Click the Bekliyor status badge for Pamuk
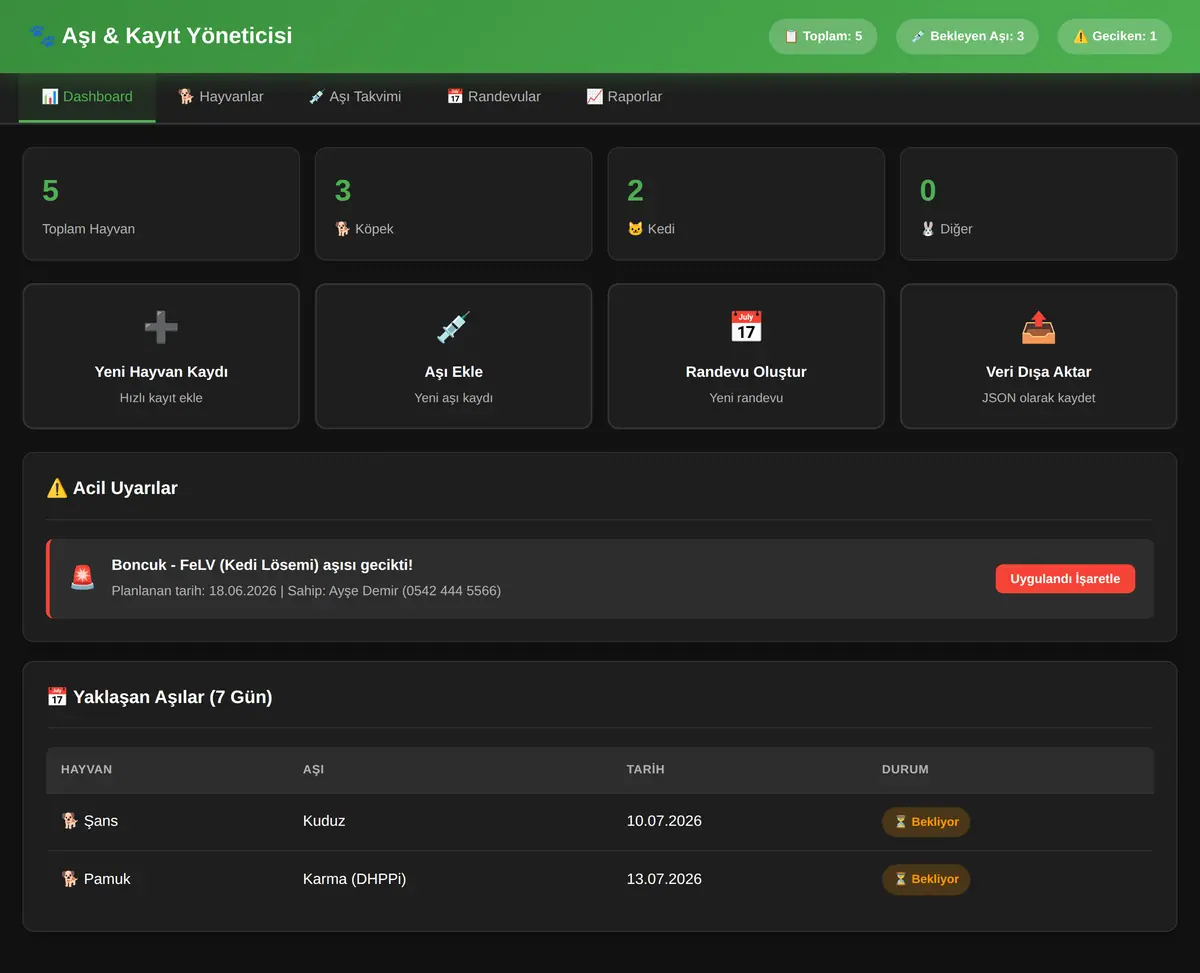Screen dimensions: 1200x973 pos(926,879)
